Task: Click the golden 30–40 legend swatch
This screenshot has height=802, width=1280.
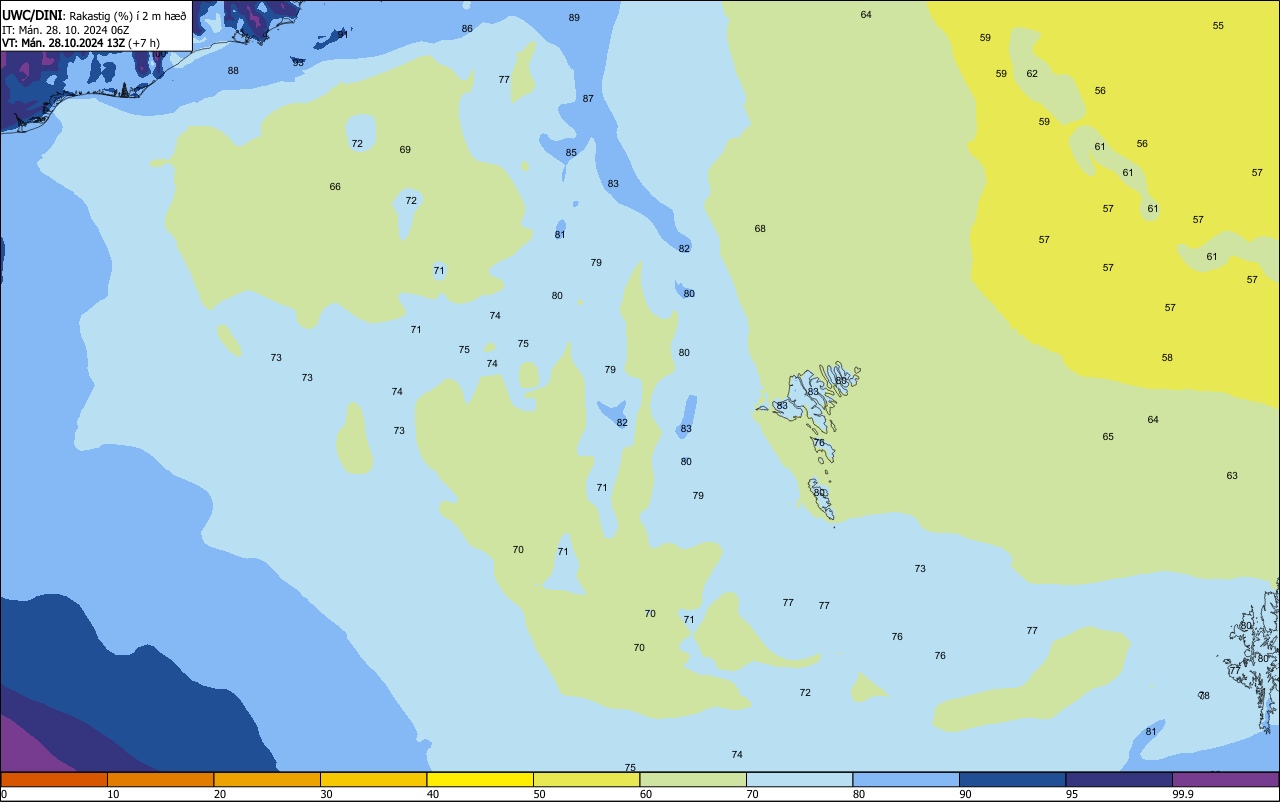Action: point(373,779)
